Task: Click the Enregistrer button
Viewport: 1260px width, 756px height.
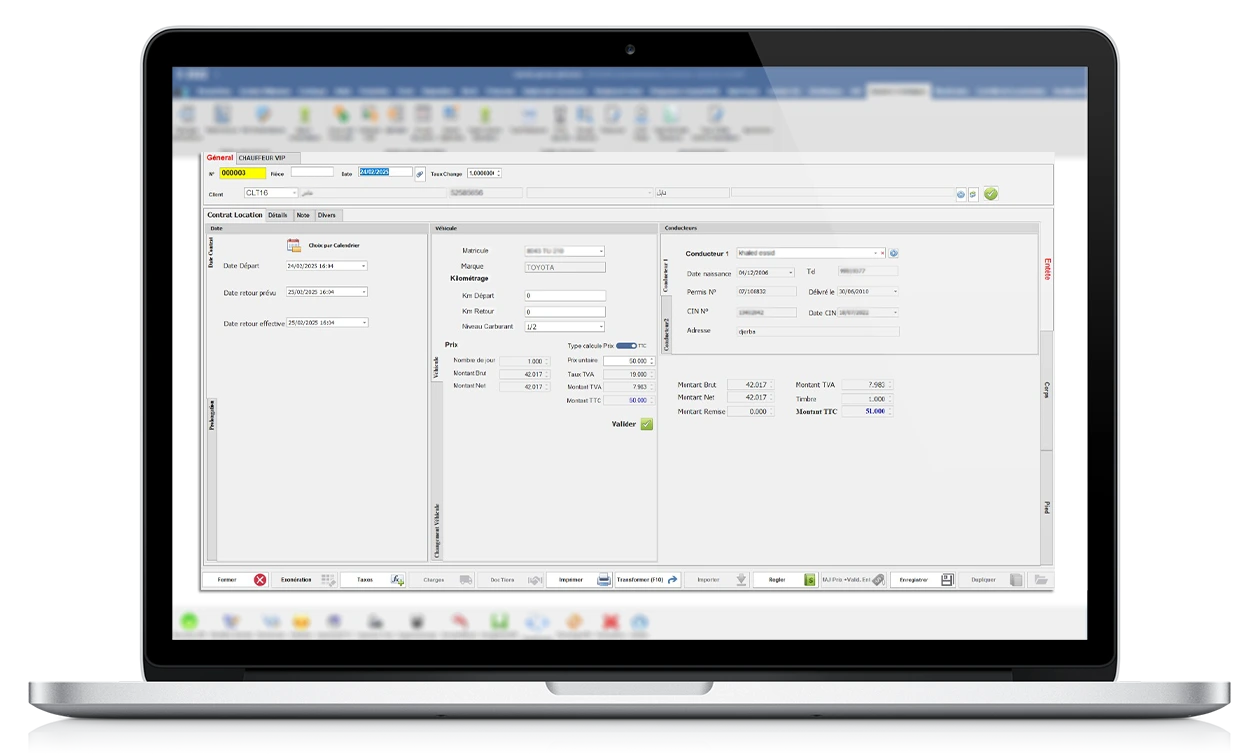Action: click(x=922, y=579)
